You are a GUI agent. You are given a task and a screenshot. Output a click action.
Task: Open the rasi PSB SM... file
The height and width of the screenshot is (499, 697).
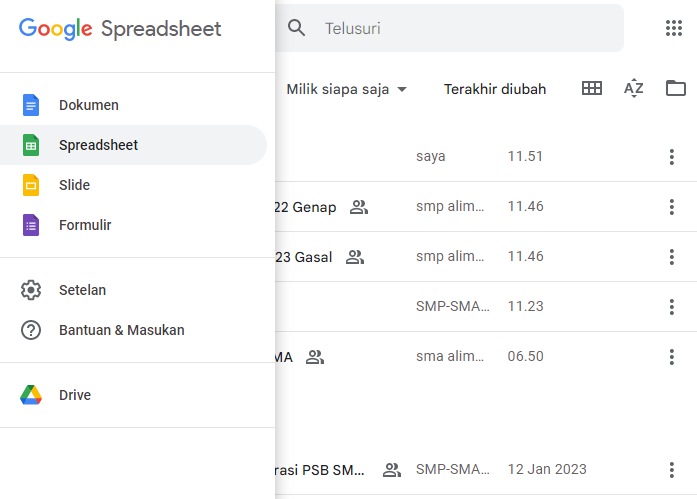(x=320, y=470)
